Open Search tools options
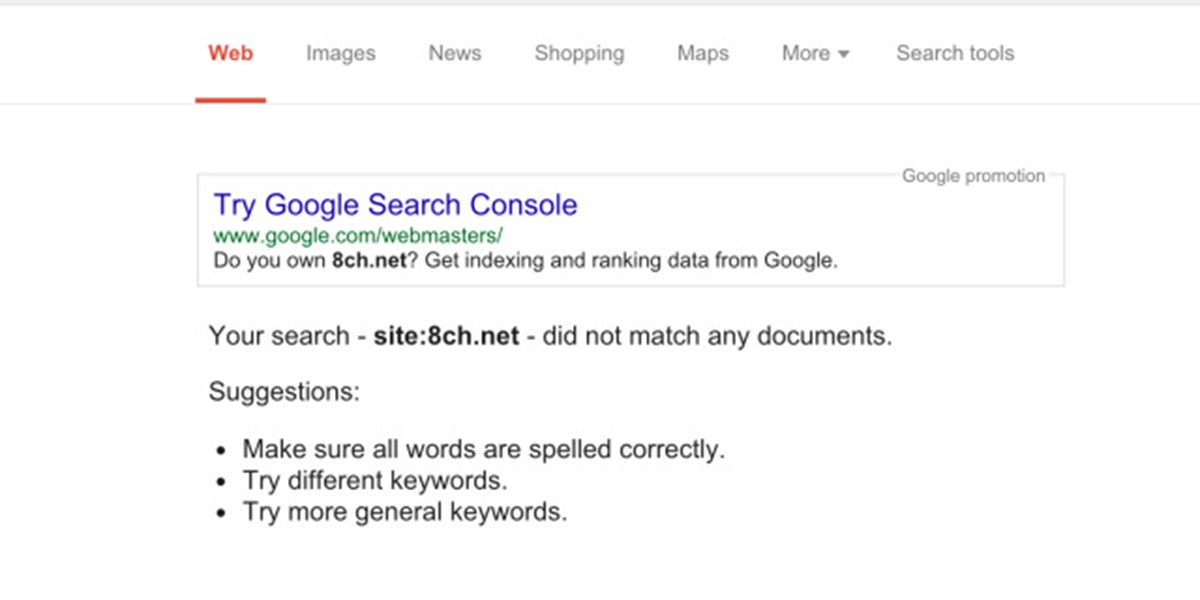The height and width of the screenshot is (600, 1200). pos(955,54)
